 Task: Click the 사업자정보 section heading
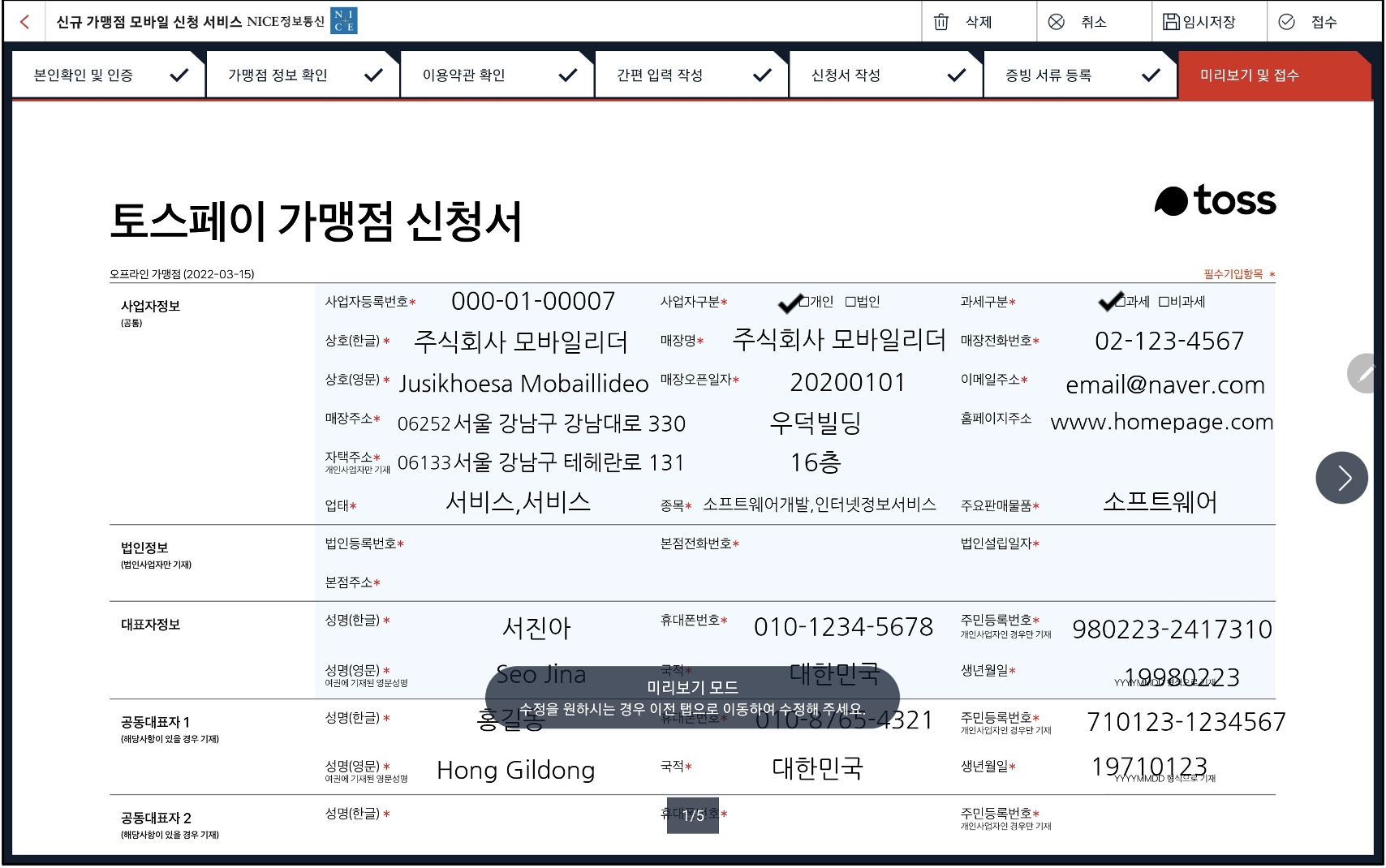click(150, 306)
